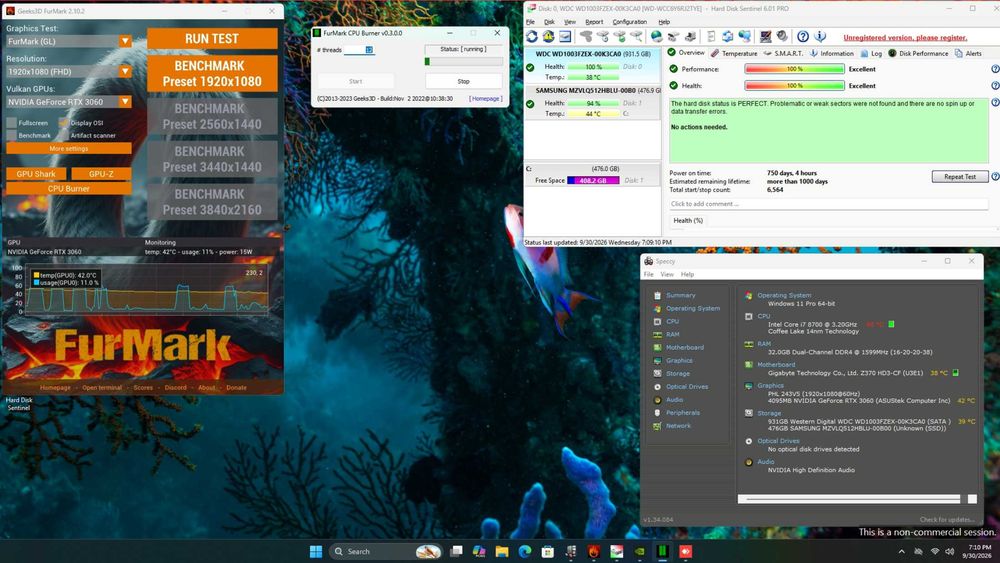Open the Help menu in Speccy
This screenshot has height=563, width=1000.
coord(688,274)
